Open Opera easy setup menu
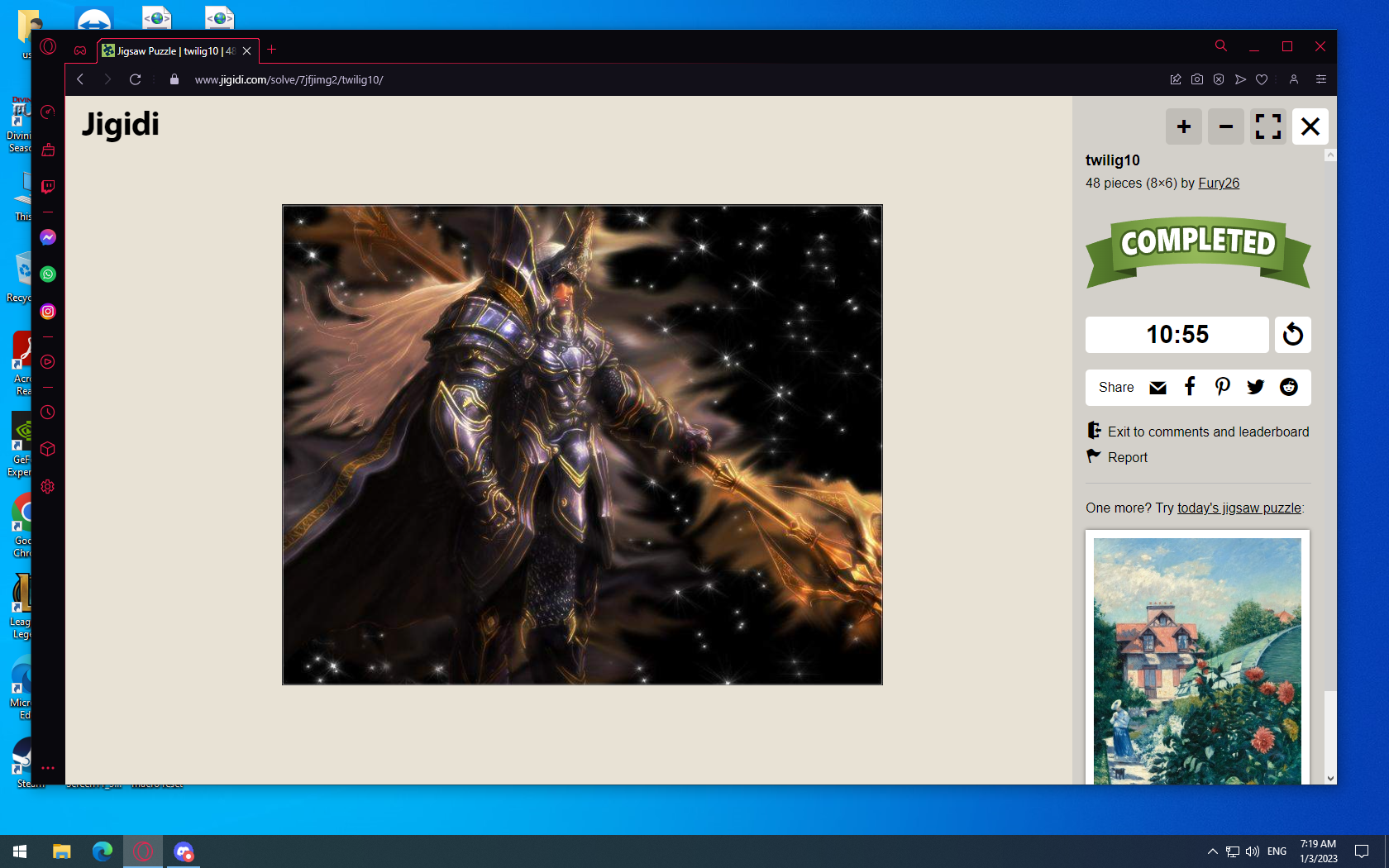The width and height of the screenshot is (1389, 868). (x=1321, y=79)
